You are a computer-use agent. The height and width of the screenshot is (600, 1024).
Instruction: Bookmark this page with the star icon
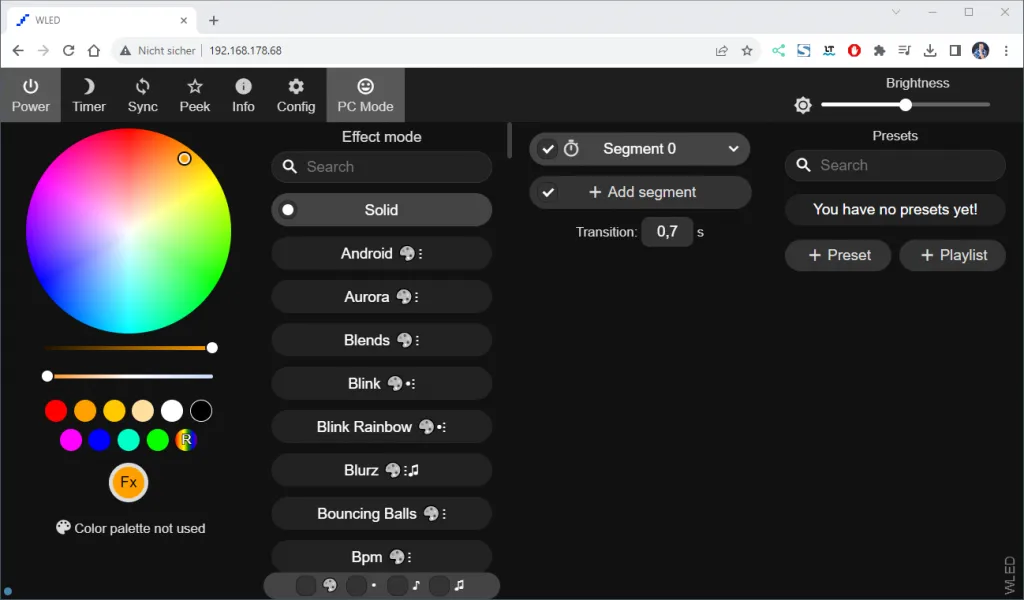(x=746, y=50)
